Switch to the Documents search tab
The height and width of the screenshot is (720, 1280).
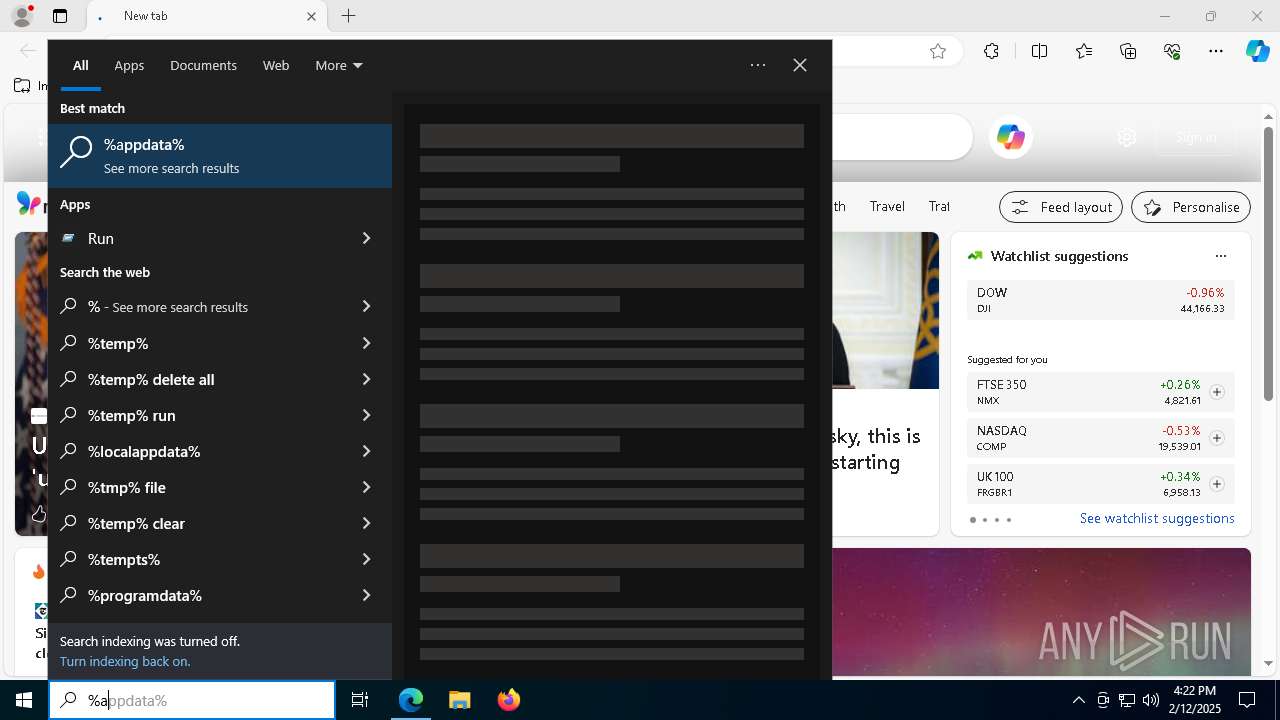(203, 65)
